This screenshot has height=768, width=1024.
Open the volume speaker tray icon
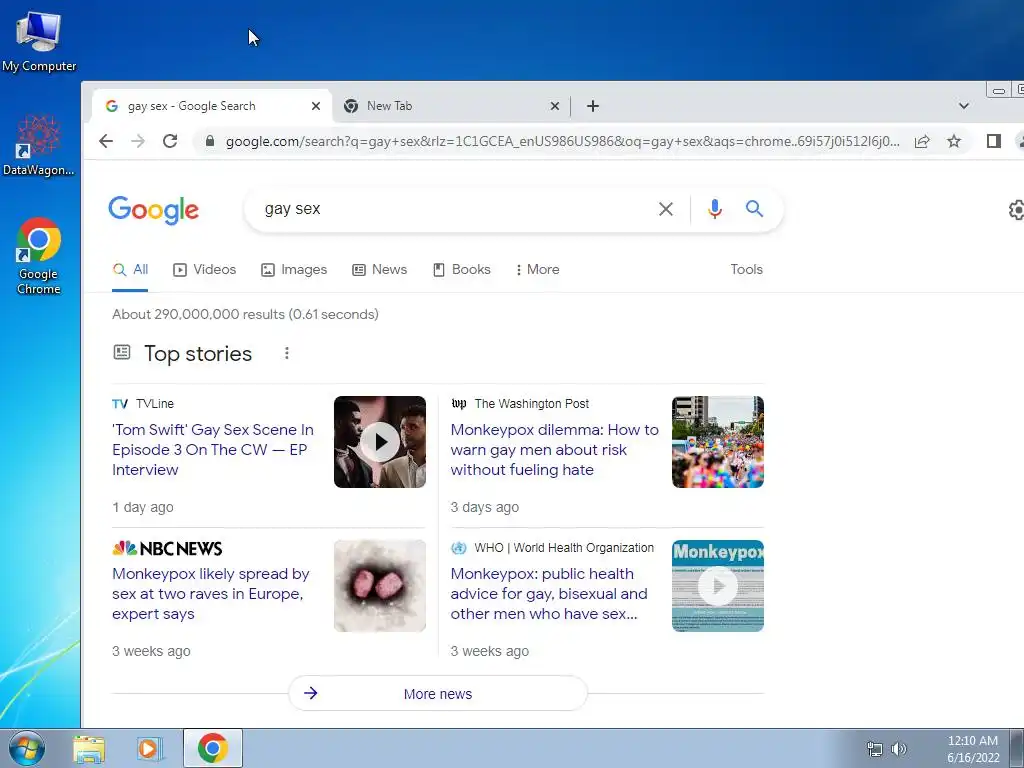899,749
